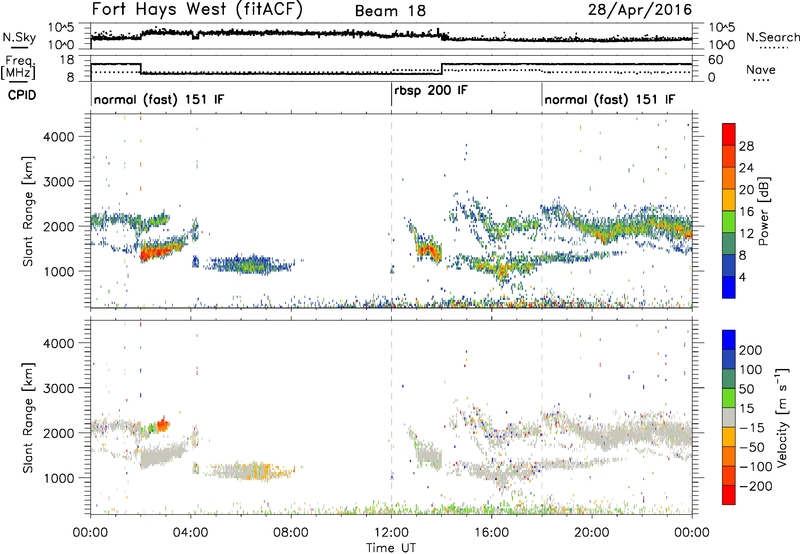Image resolution: width=800 pixels, height=554 pixels.
Task: Click the '28' value on the power scale
Action: click(x=746, y=146)
